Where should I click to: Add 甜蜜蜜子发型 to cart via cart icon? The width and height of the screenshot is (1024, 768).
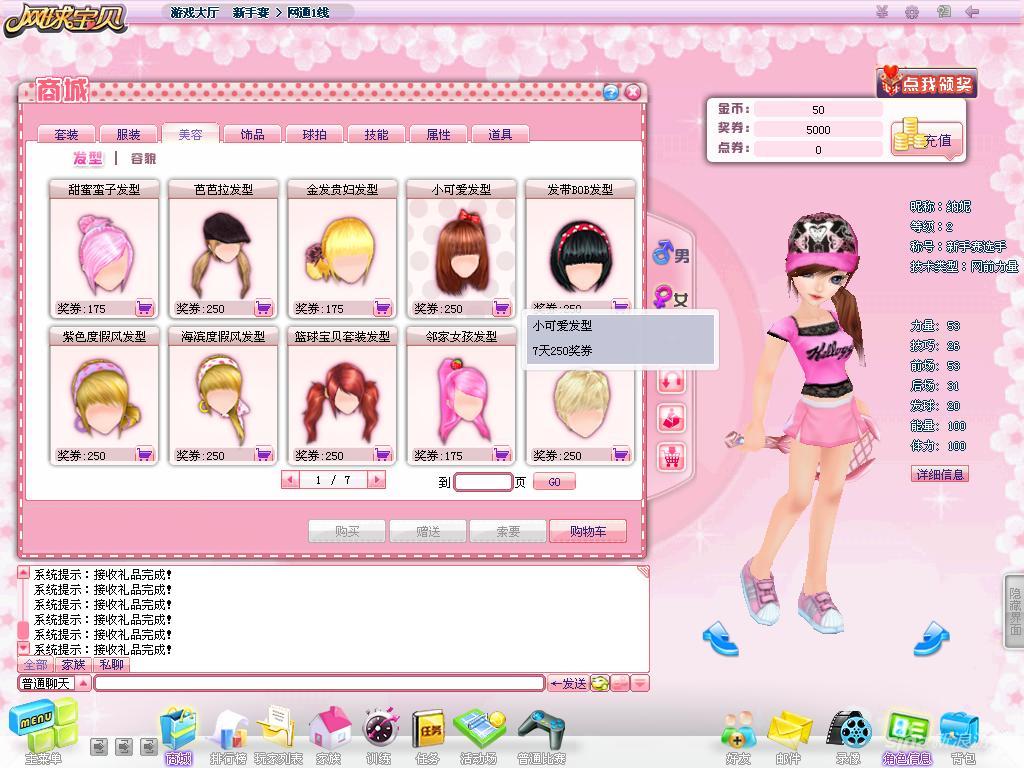[x=144, y=308]
